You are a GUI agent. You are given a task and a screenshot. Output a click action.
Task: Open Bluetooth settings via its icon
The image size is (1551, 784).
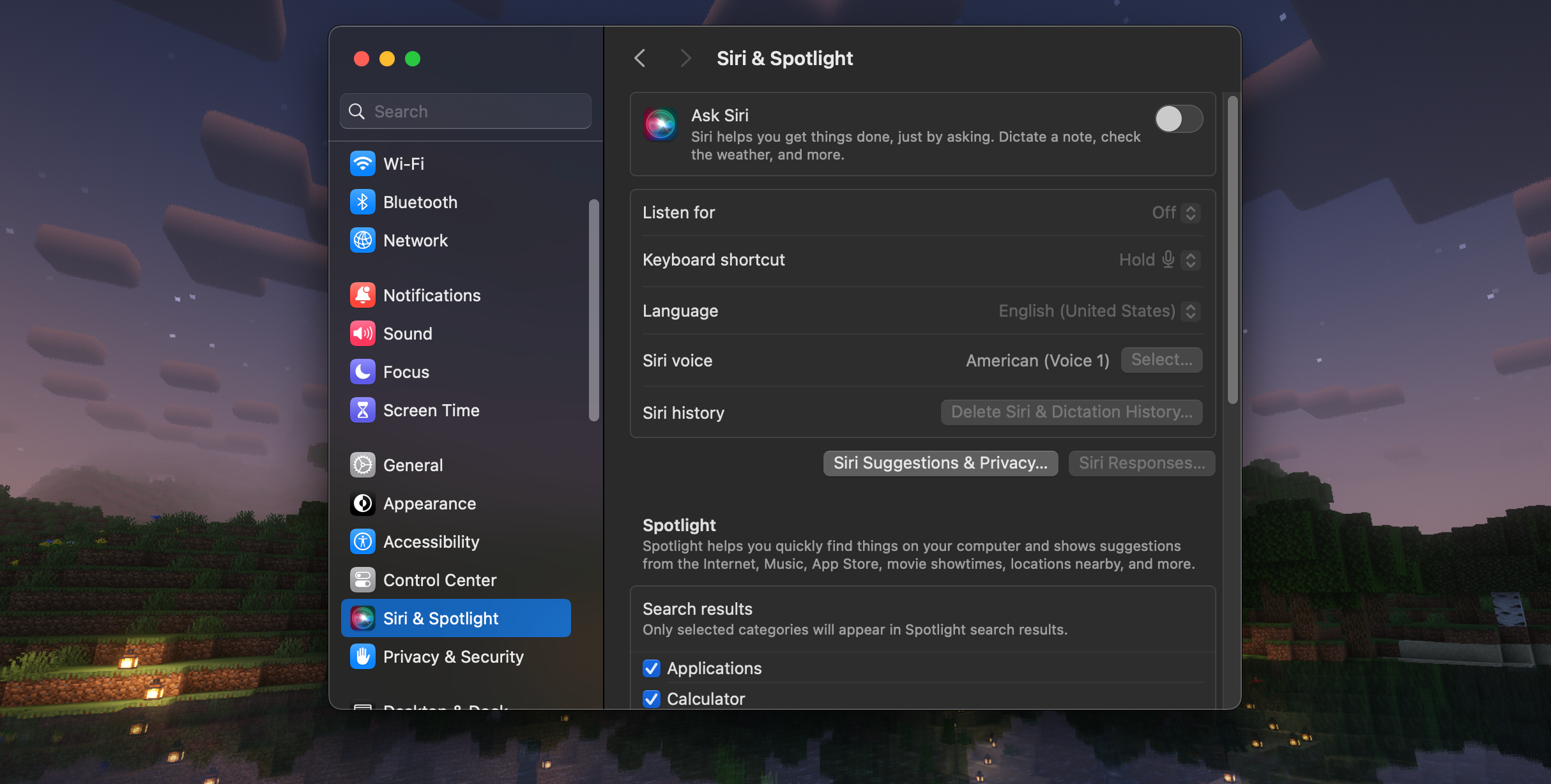click(362, 202)
